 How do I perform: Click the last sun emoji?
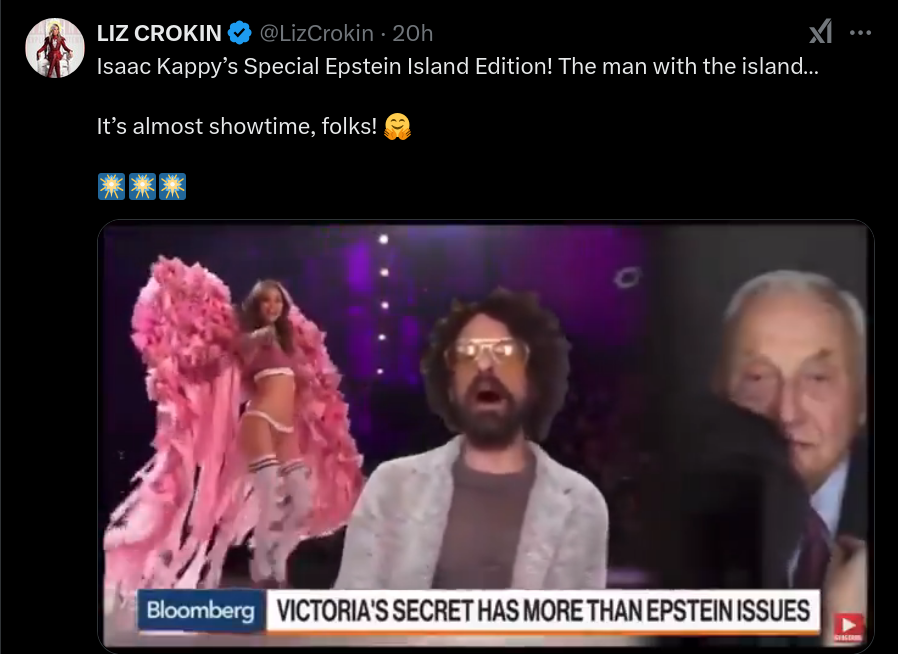(x=172, y=187)
